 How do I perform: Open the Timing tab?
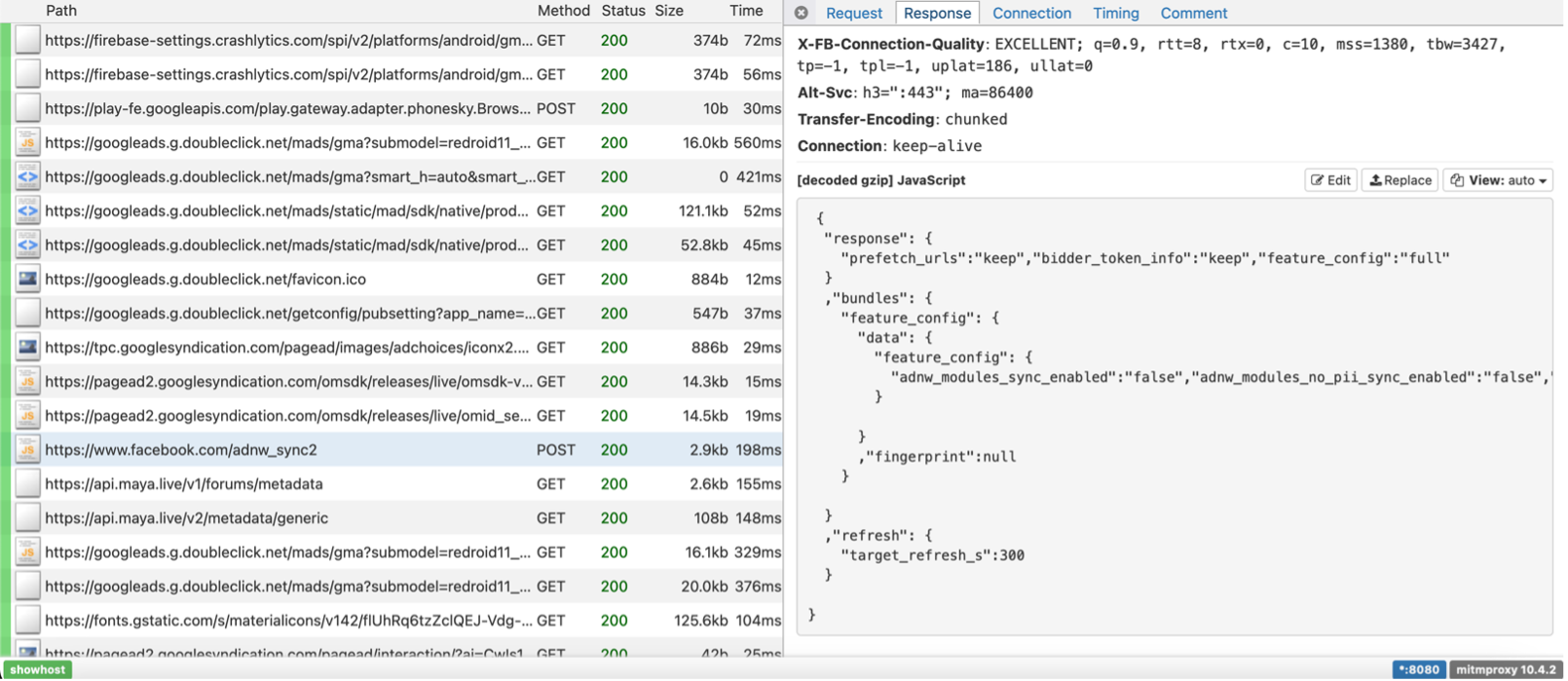(x=1115, y=13)
